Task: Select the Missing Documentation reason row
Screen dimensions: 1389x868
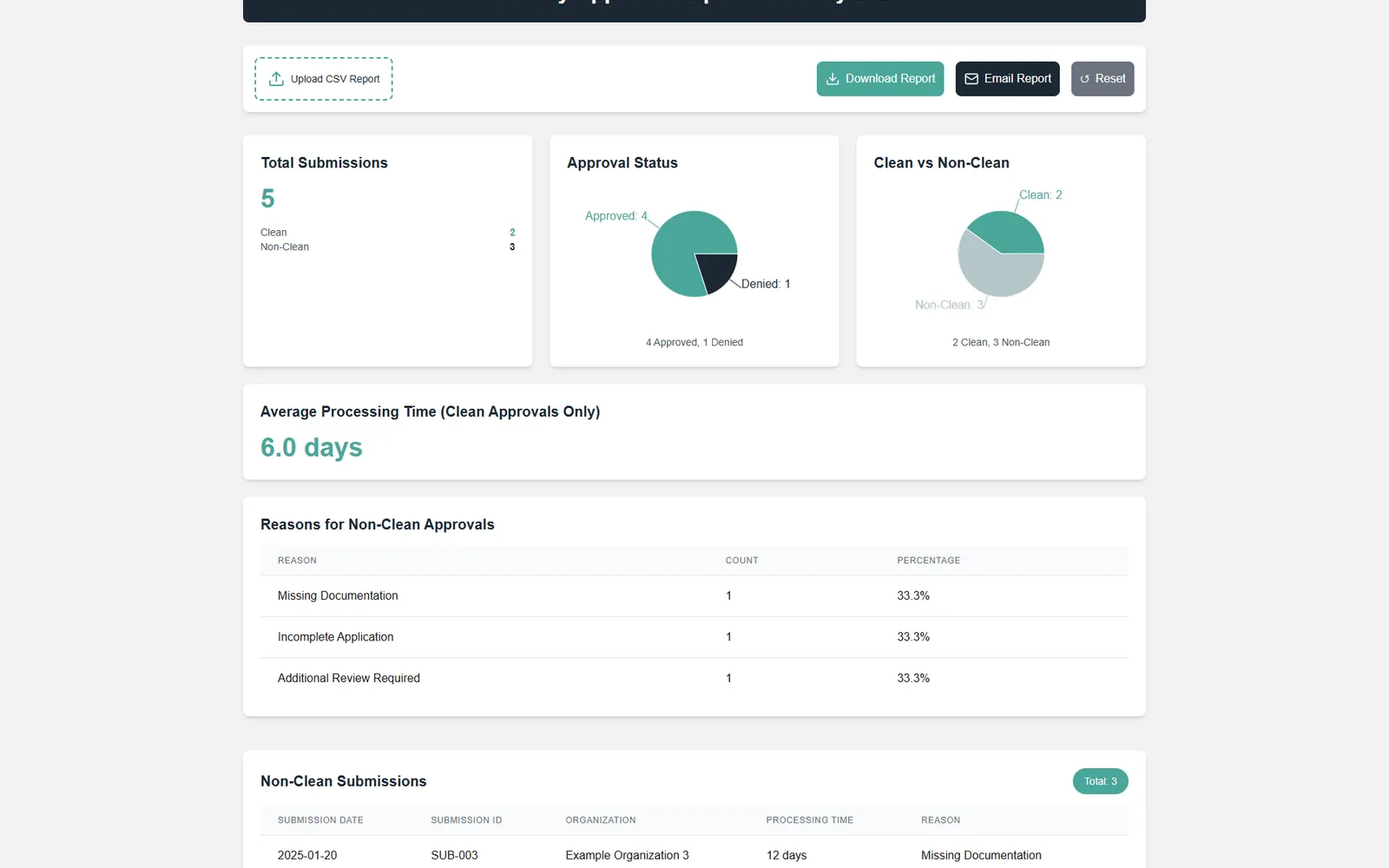Action: pyautogui.click(x=694, y=596)
